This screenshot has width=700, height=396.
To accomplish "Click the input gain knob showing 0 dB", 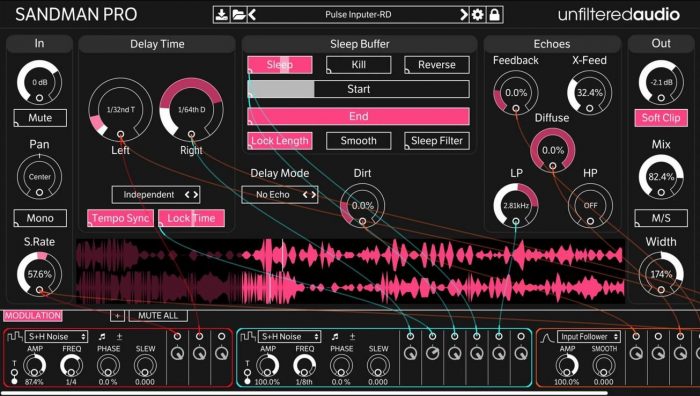I will [x=39, y=83].
